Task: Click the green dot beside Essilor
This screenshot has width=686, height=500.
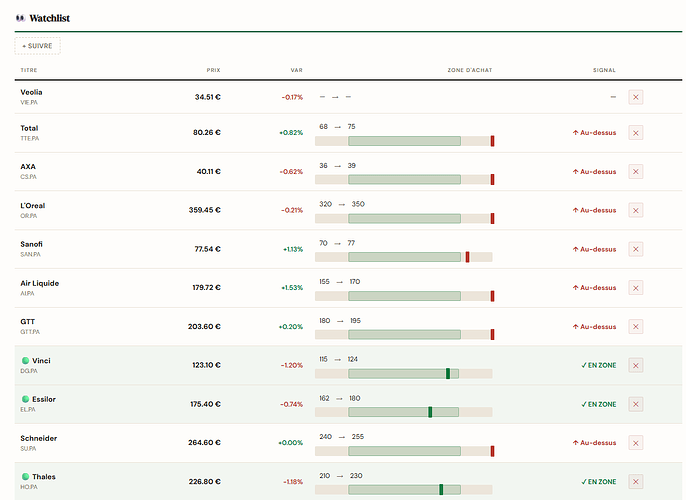Action: click(x=25, y=399)
